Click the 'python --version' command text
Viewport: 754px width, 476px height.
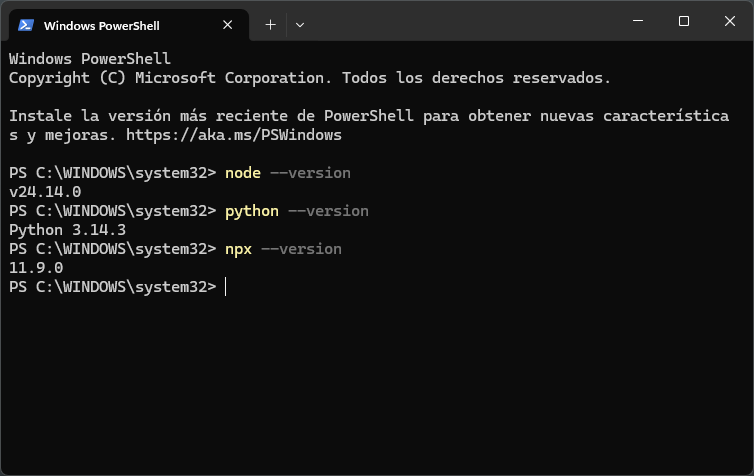(x=297, y=211)
